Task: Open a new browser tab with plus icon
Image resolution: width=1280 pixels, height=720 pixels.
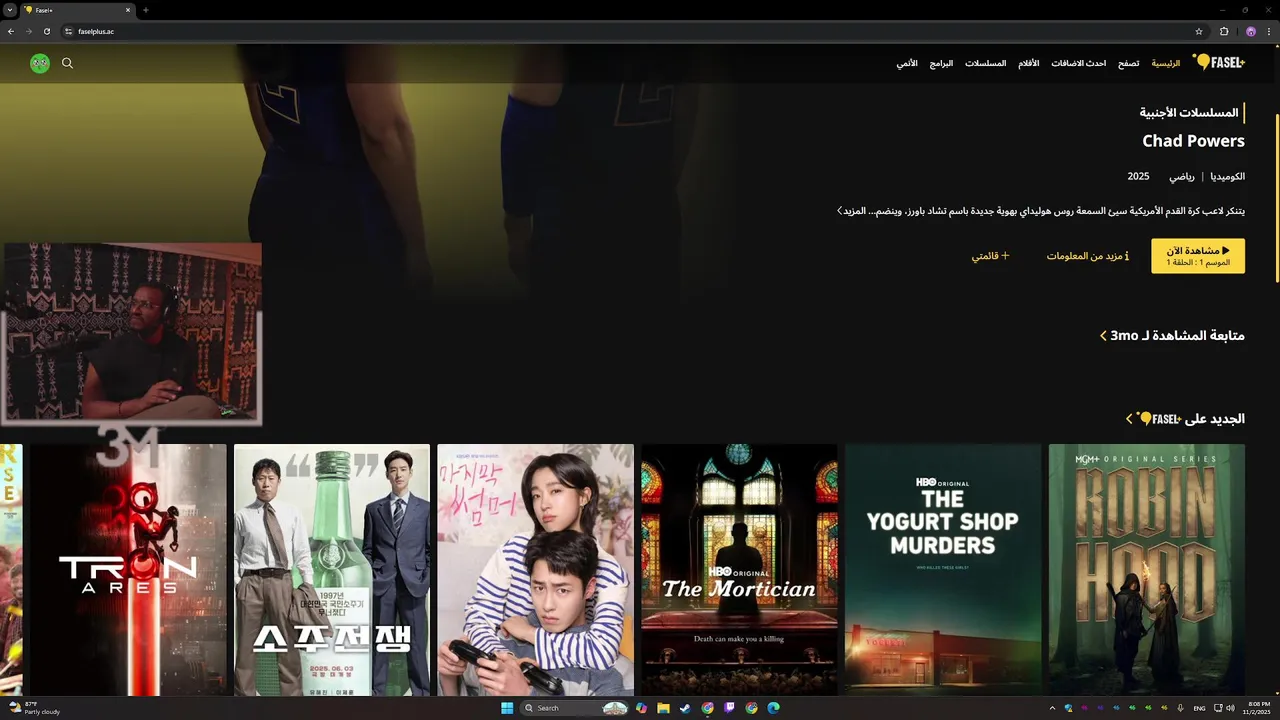Action: (x=146, y=10)
